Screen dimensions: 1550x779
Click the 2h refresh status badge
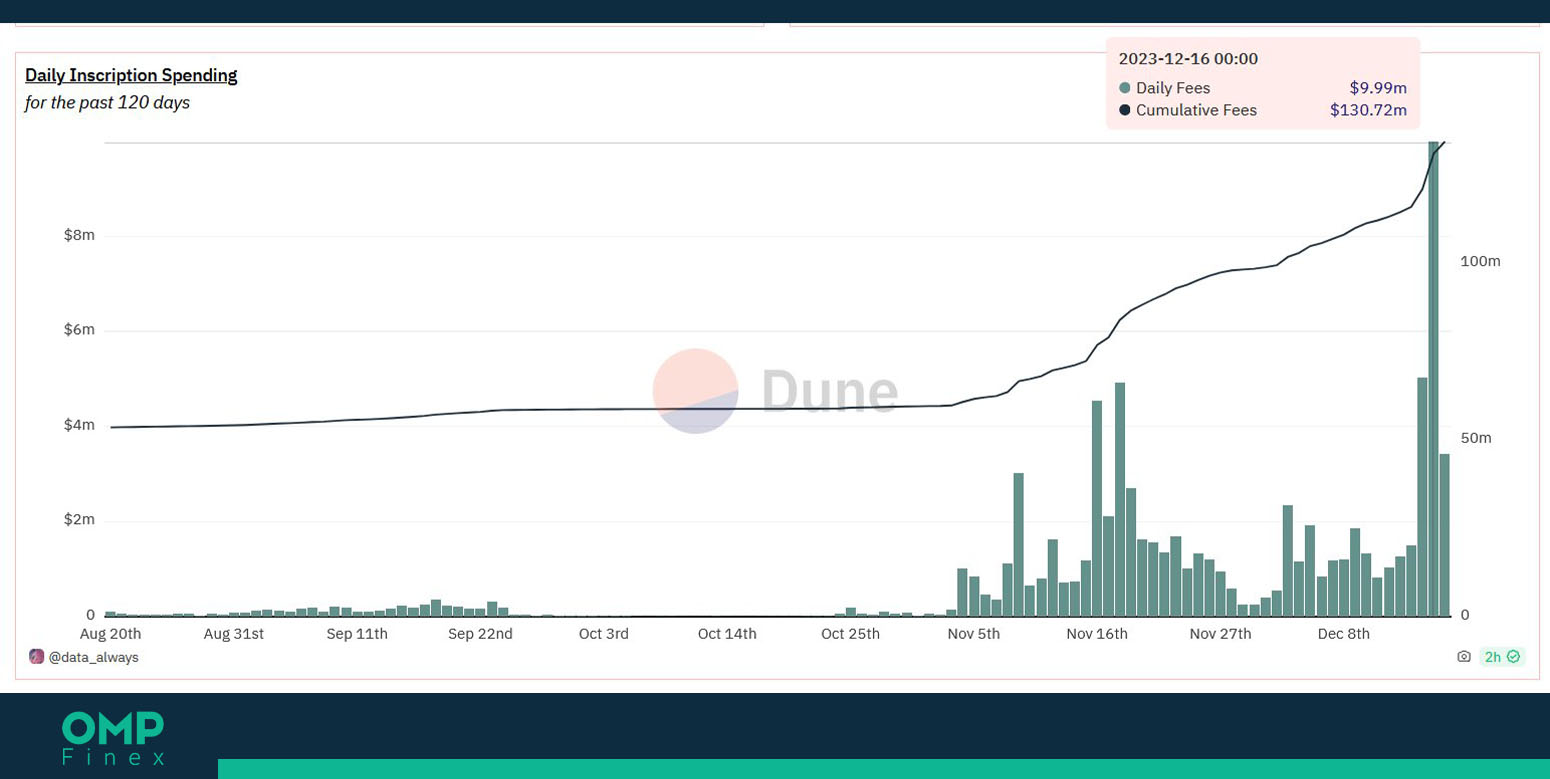[1502, 657]
